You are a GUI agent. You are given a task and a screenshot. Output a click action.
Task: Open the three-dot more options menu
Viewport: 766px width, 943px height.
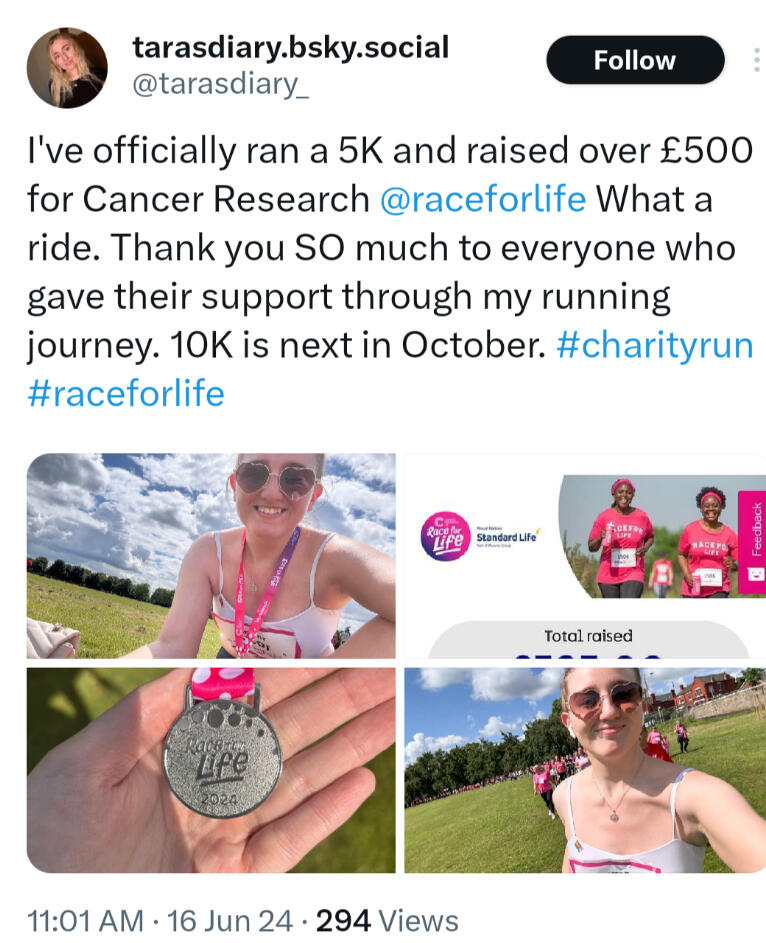click(756, 61)
